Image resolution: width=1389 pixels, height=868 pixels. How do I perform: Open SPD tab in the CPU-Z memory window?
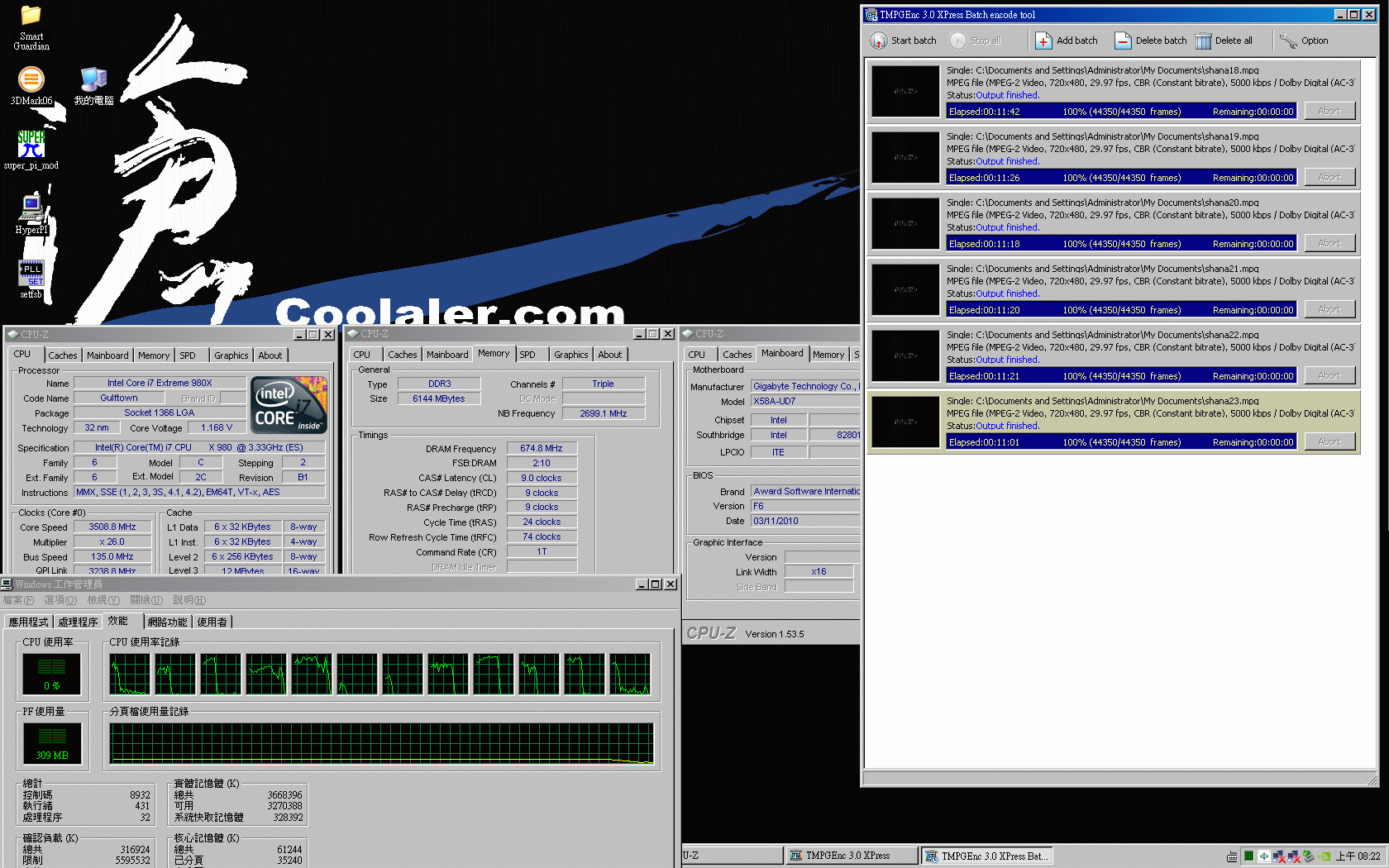click(x=527, y=355)
